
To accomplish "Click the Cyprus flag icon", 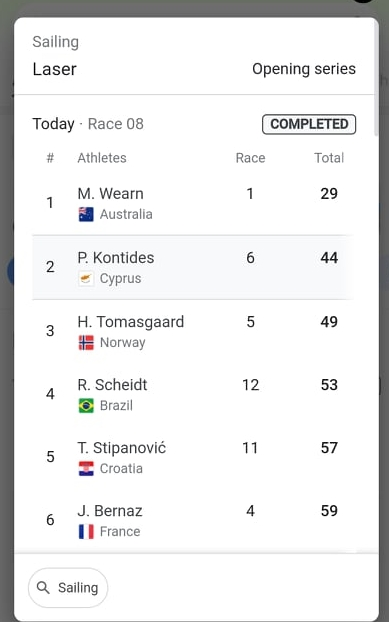I will click(86, 278).
